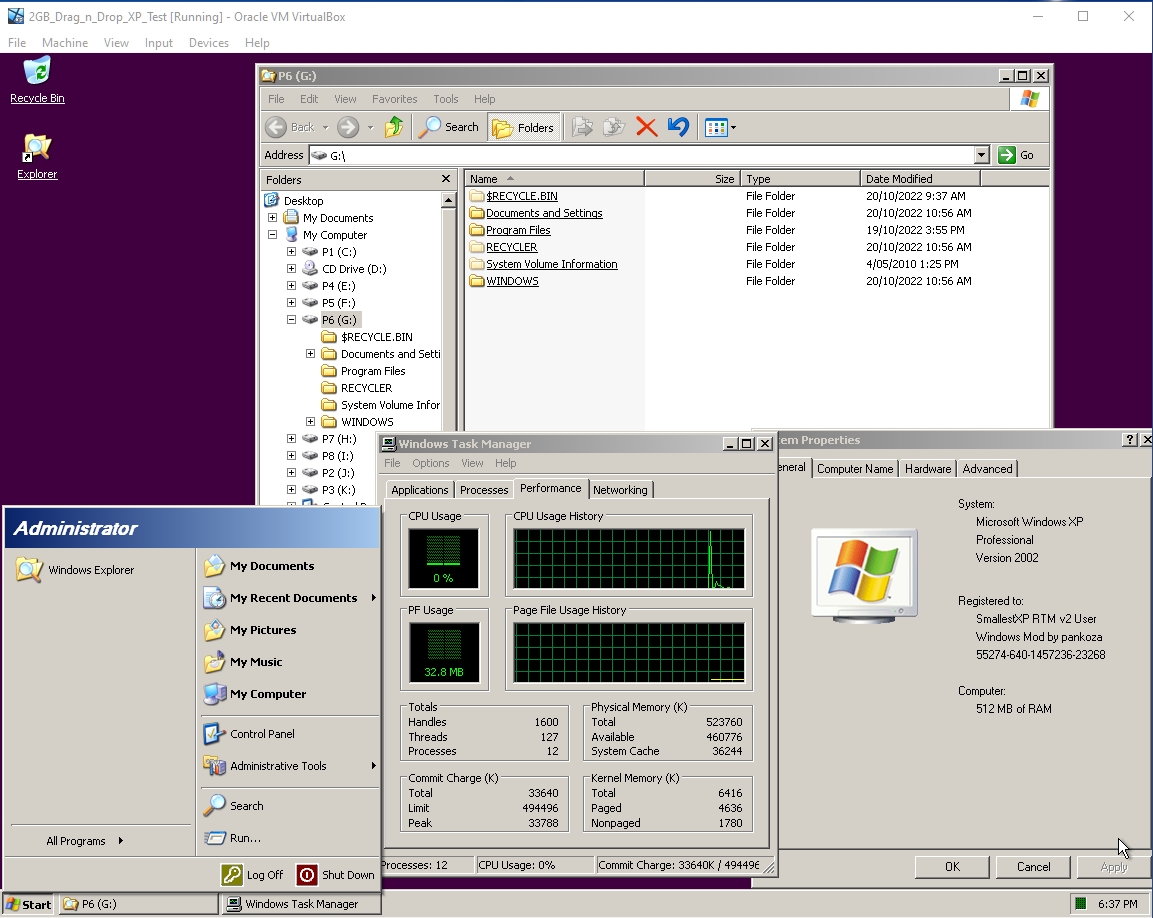
Task: Sort files by the Date Modified column
Action: click(920, 179)
